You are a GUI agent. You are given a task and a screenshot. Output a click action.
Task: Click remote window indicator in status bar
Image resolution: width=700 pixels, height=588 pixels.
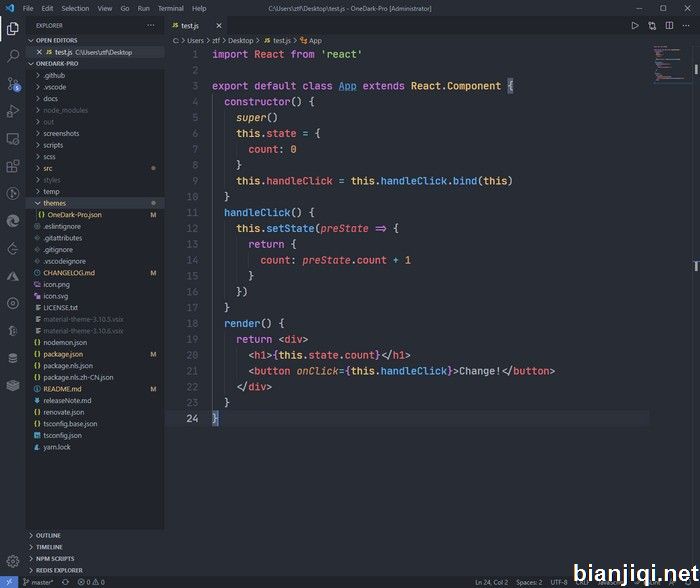9,582
